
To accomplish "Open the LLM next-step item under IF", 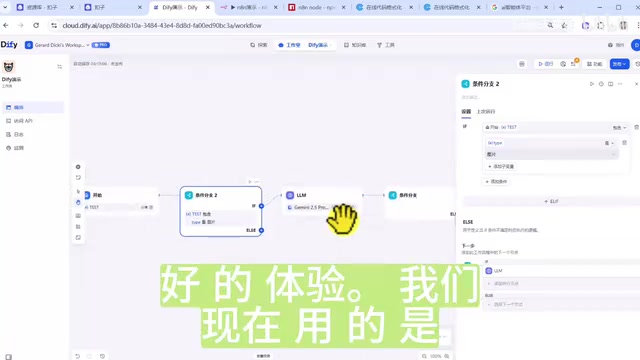I will pyautogui.click(x=562, y=271).
